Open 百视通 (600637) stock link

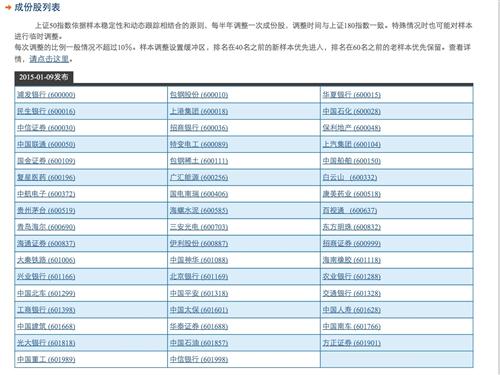tap(350, 210)
